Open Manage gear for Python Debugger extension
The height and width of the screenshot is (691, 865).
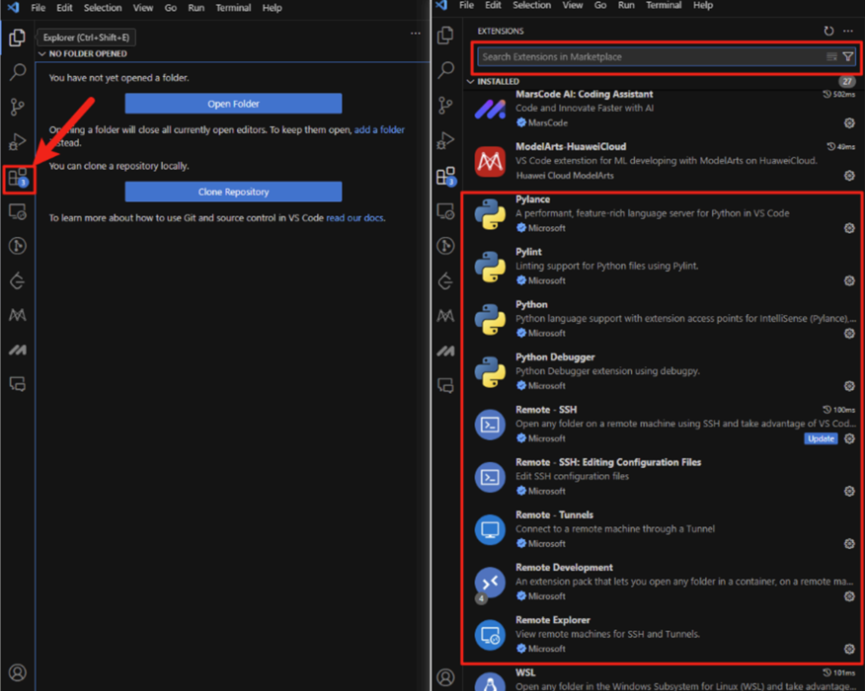[x=850, y=386]
